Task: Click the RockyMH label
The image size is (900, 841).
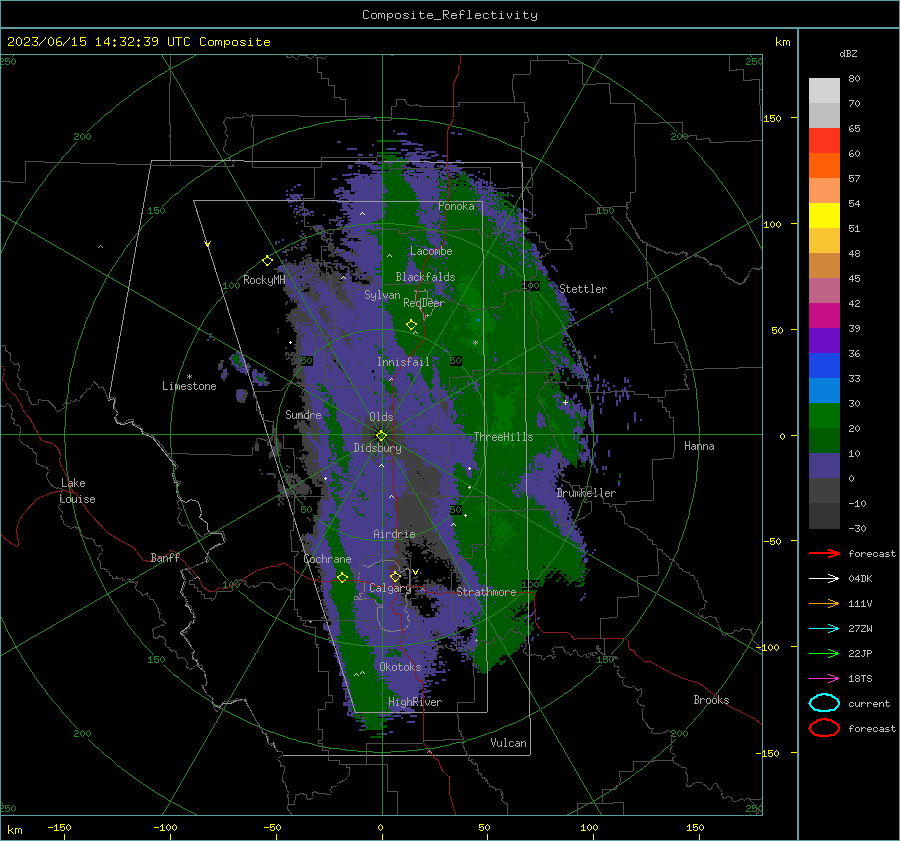Action: [x=264, y=280]
